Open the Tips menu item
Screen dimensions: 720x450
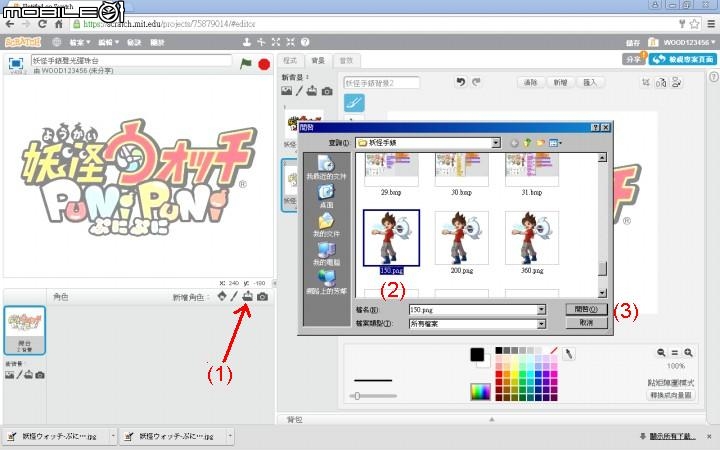coord(134,43)
